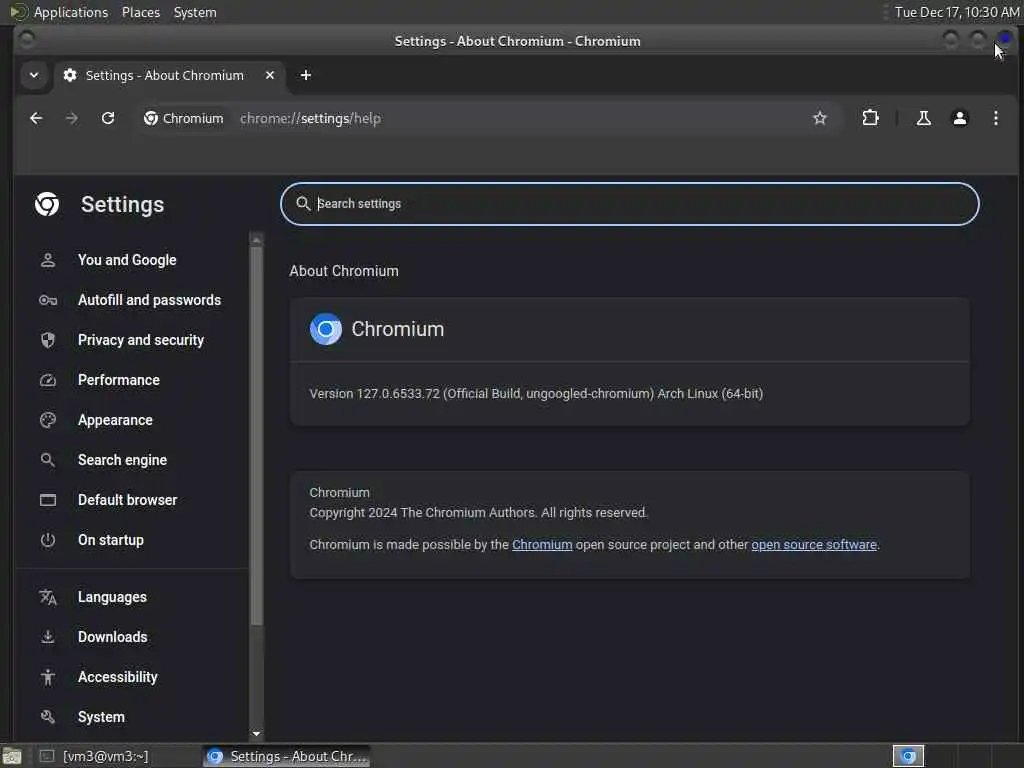Click the Version 127.0.6533.72 text
Image resolution: width=1024 pixels, height=768 pixels.
(536, 394)
